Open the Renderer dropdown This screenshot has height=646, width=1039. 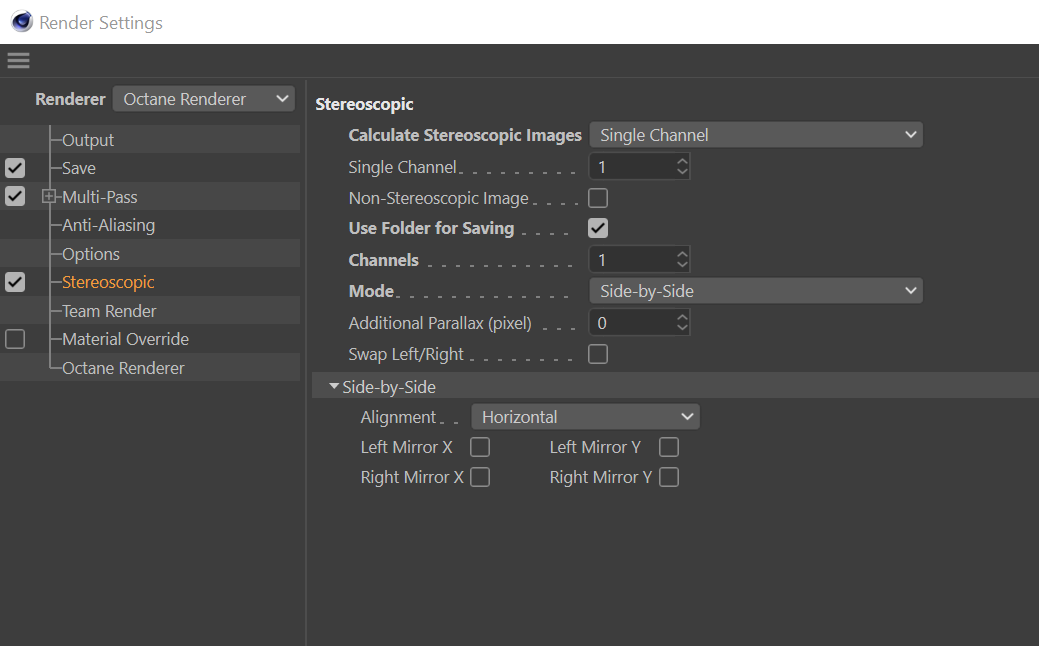tap(204, 99)
